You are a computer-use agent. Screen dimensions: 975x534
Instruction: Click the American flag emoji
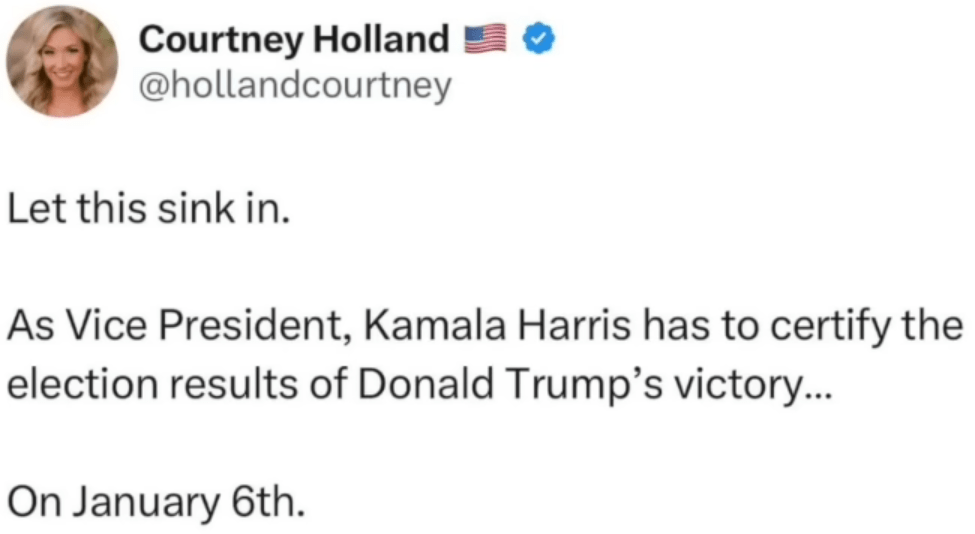[x=485, y=39]
